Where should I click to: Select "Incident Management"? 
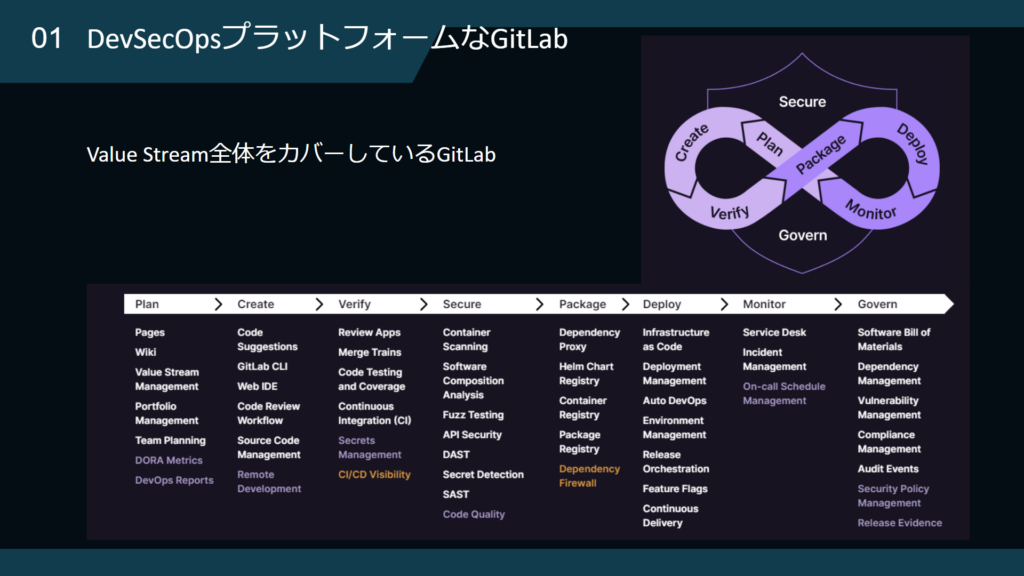coord(775,359)
